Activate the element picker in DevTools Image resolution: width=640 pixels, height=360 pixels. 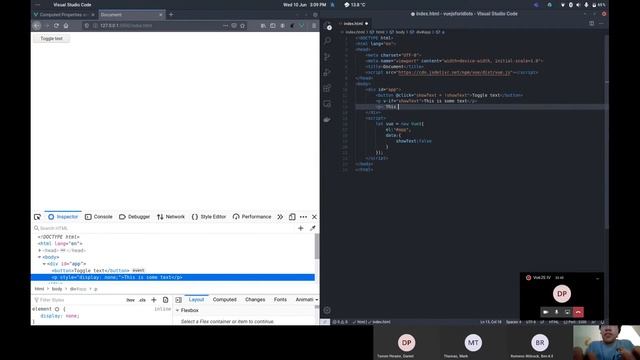38,217
